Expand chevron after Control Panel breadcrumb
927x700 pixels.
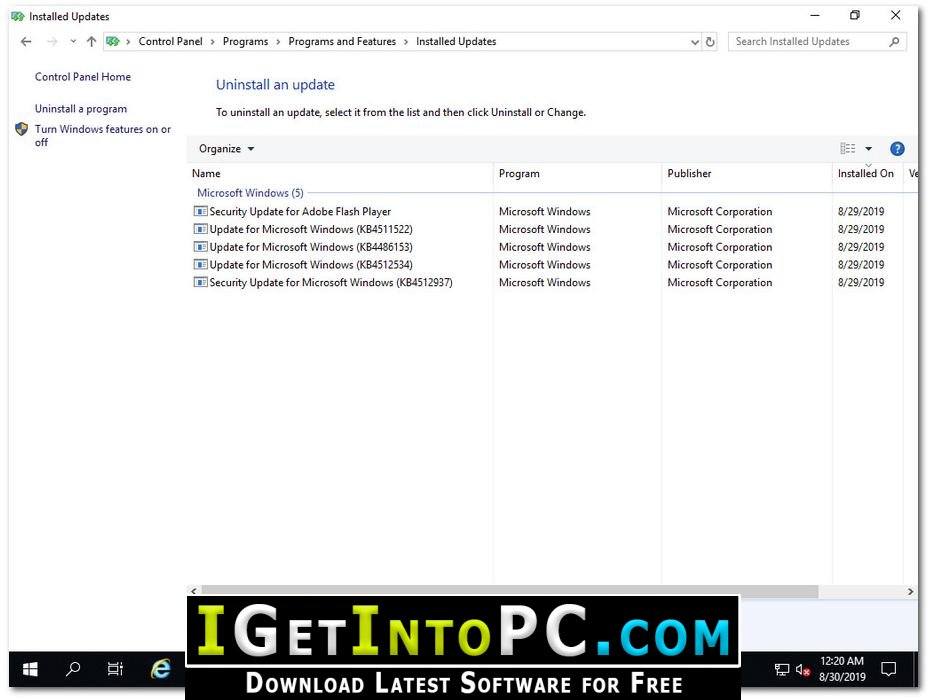(x=213, y=42)
